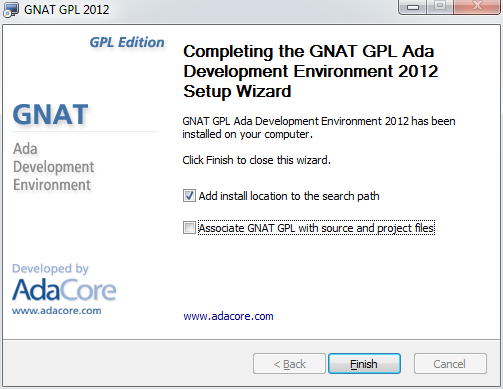This screenshot has height=389, width=503.
Task: Click the large GNAT logo text
Action: click(50, 114)
